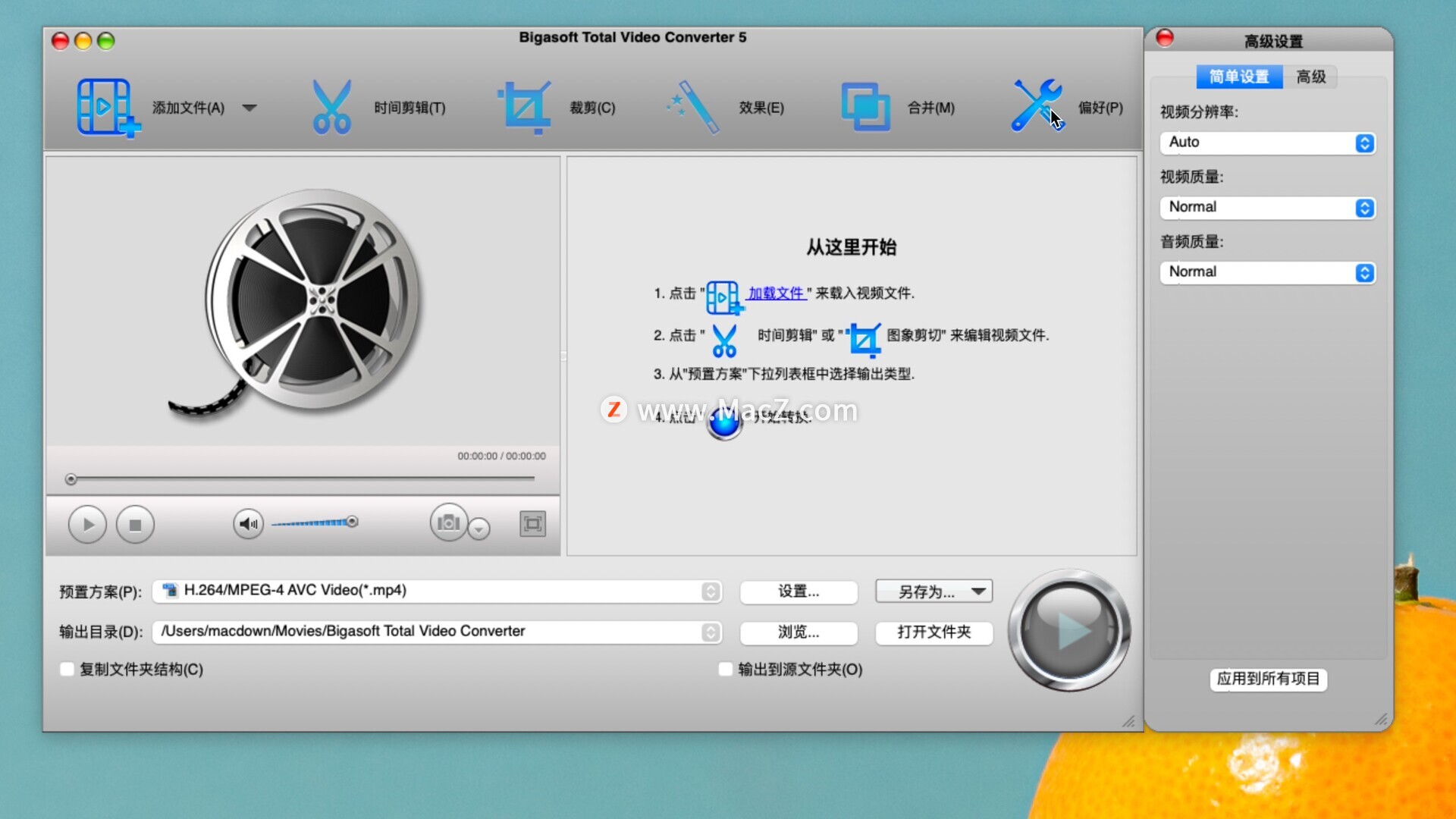
Task: Click the film icon in step 1
Action: [724, 297]
